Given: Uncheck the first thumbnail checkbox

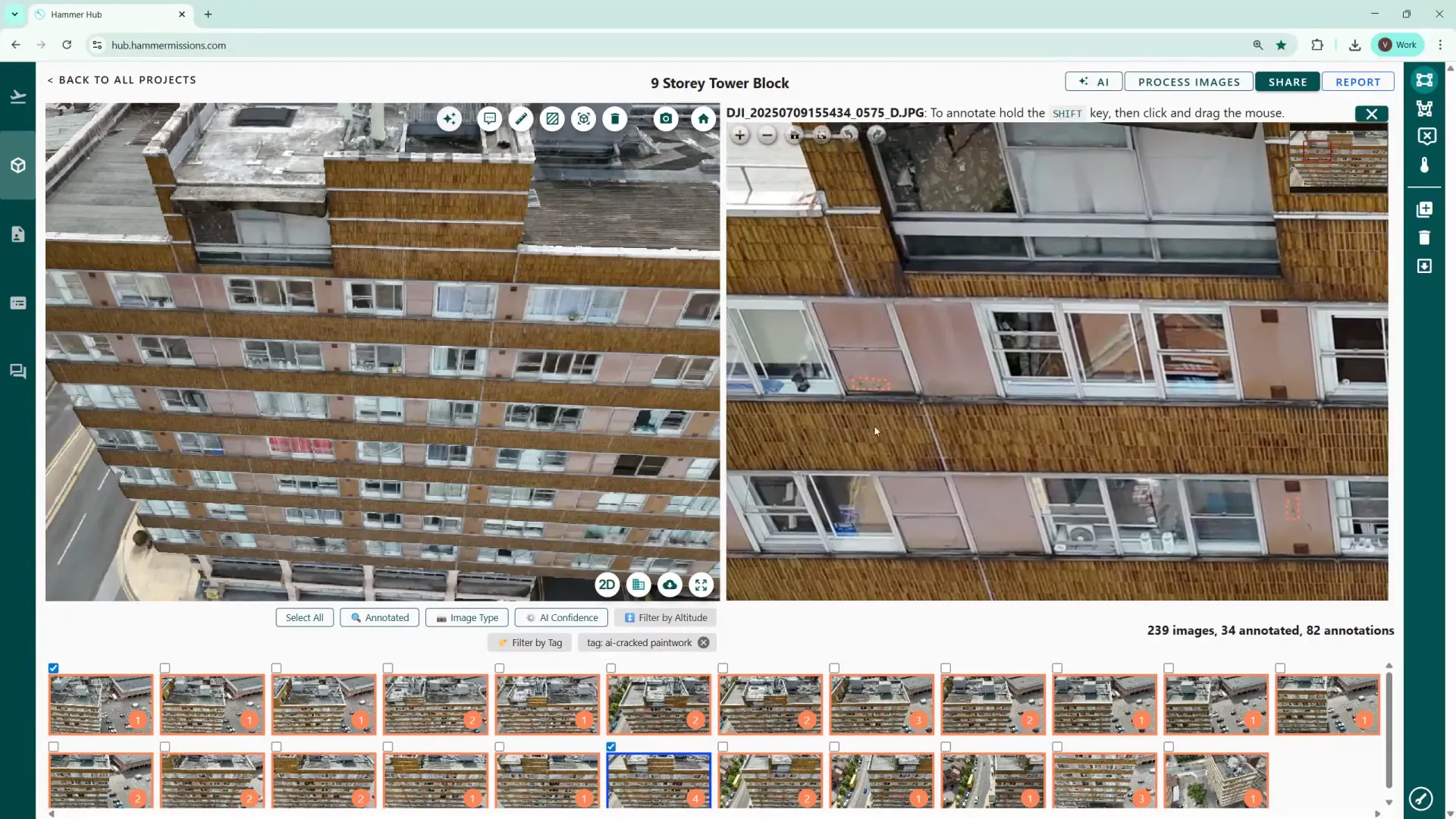Looking at the screenshot, I should tap(54, 668).
